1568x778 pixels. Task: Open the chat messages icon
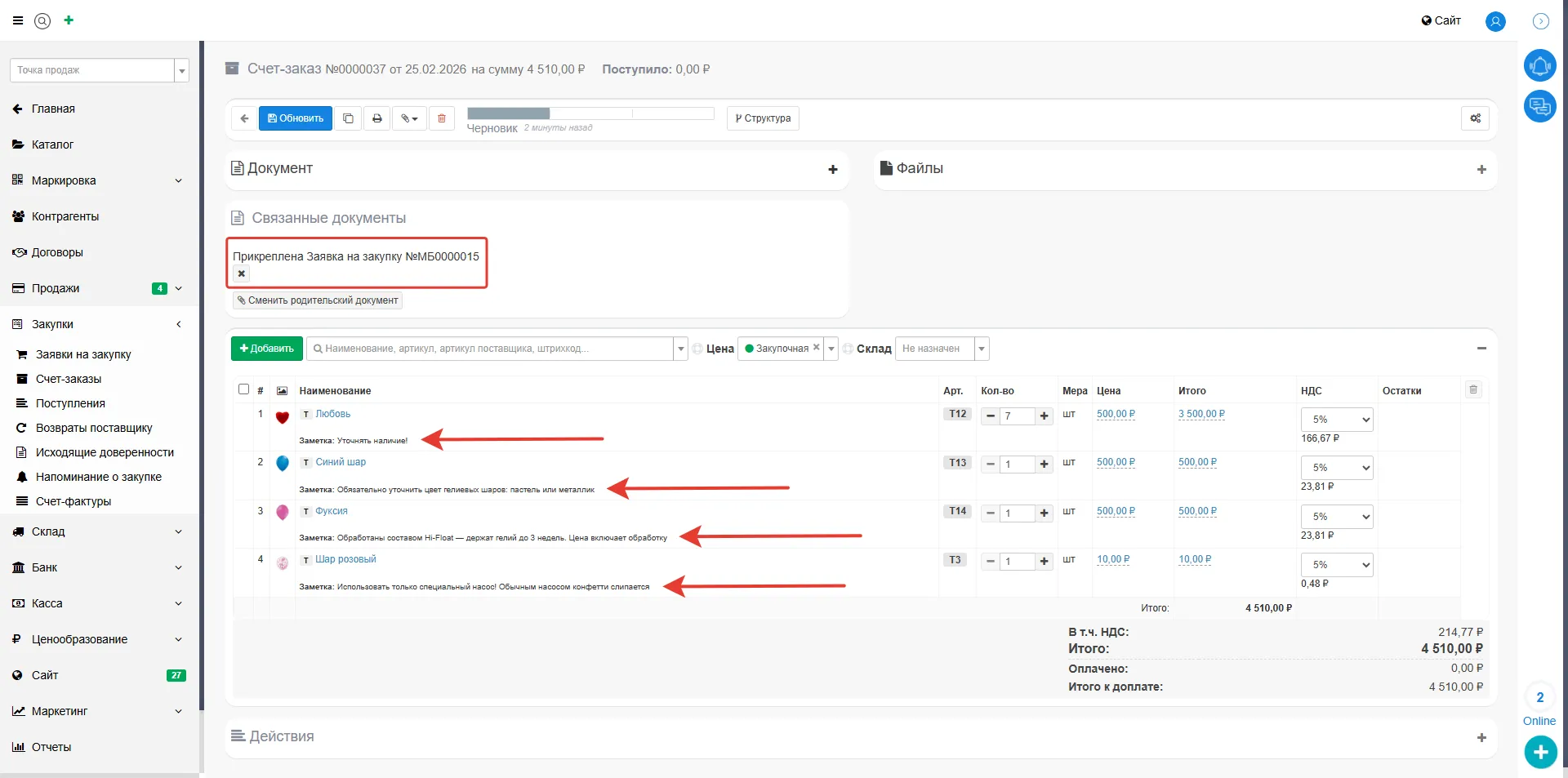[x=1539, y=106]
